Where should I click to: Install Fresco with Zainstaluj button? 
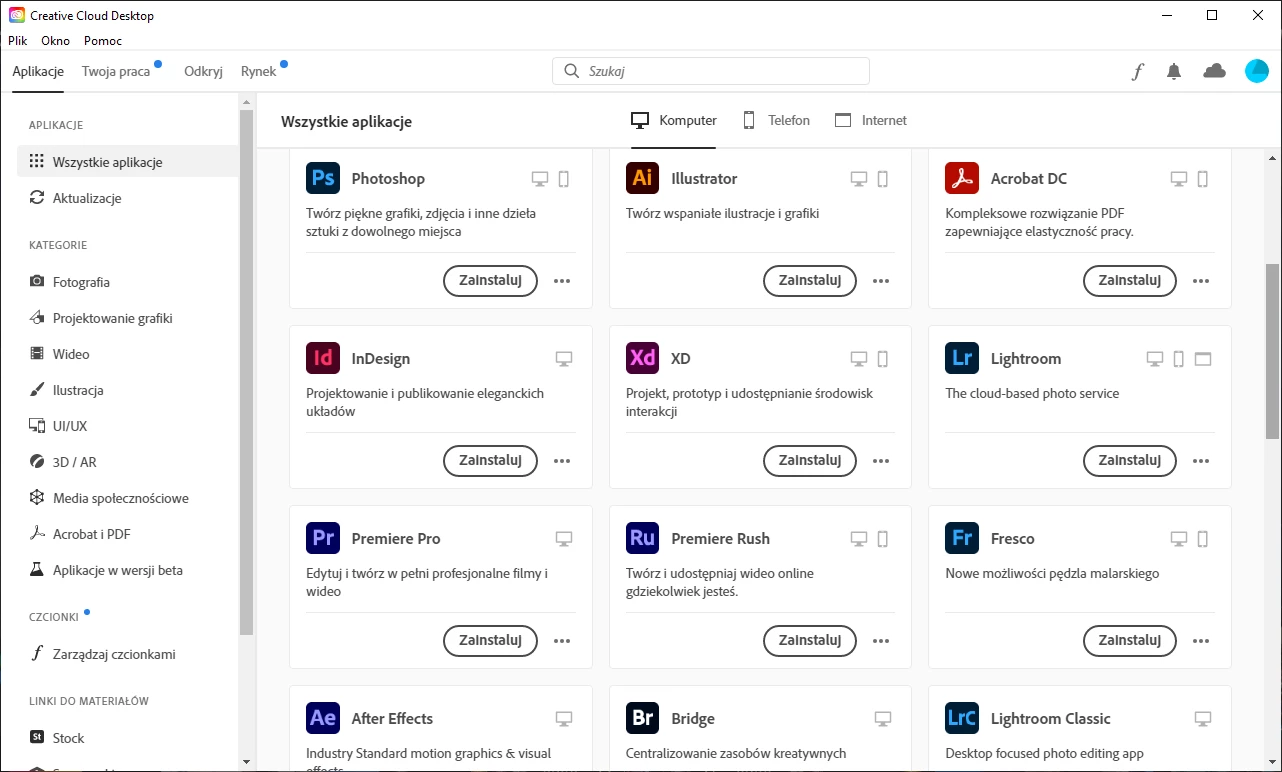click(1129, 641)
